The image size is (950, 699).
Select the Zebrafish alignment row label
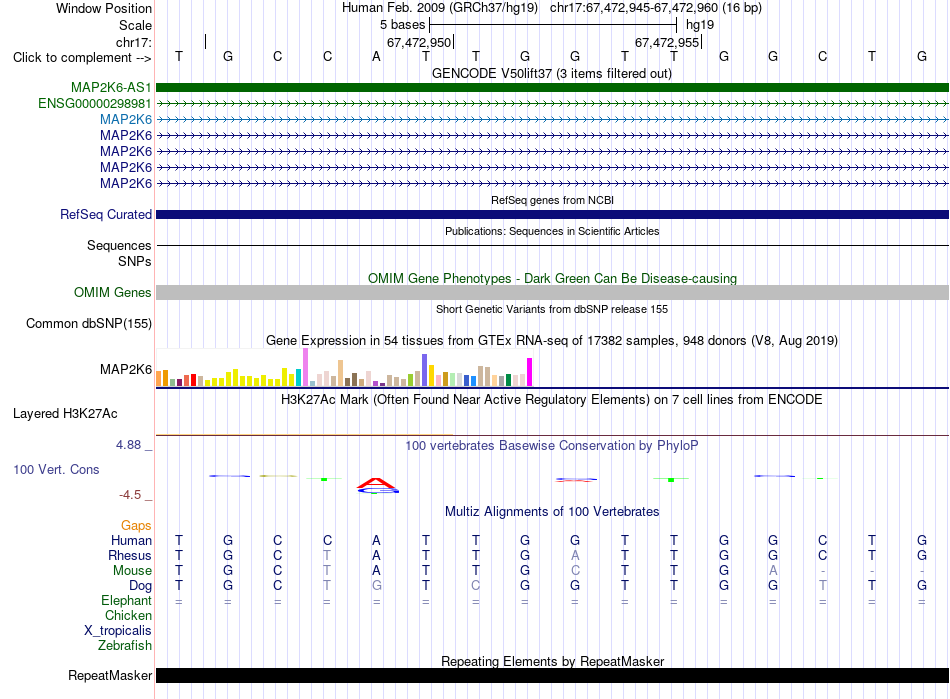pos(125,645)
